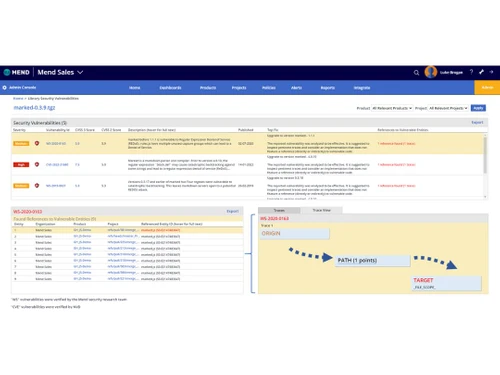This screenshot has height=375, width=500.
Task: Open the Alerts menu
Action: [x=296, y=88]
